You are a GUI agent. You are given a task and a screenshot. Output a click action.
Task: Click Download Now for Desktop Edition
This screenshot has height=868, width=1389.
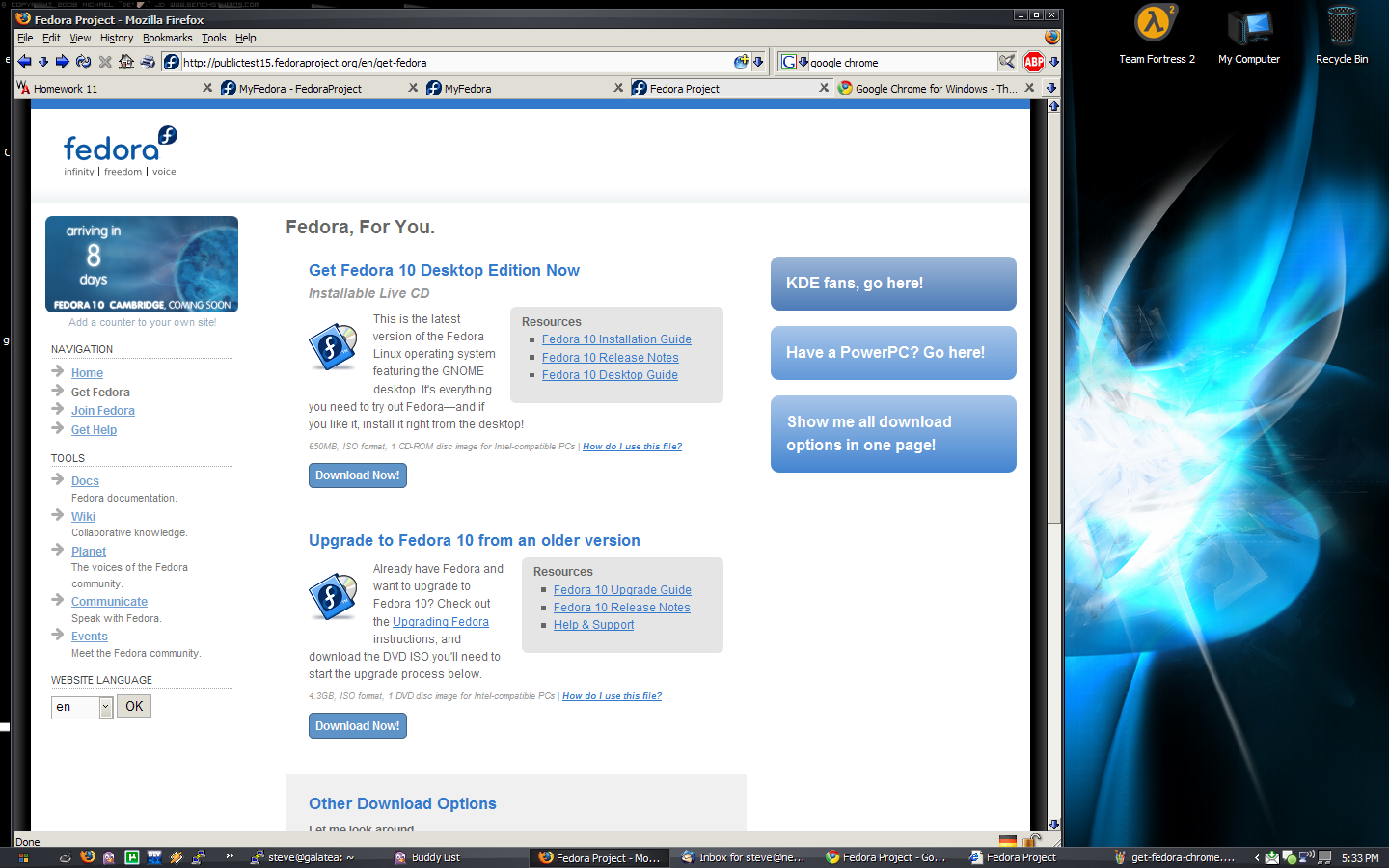pyautogui.click(x=358, y=475)
